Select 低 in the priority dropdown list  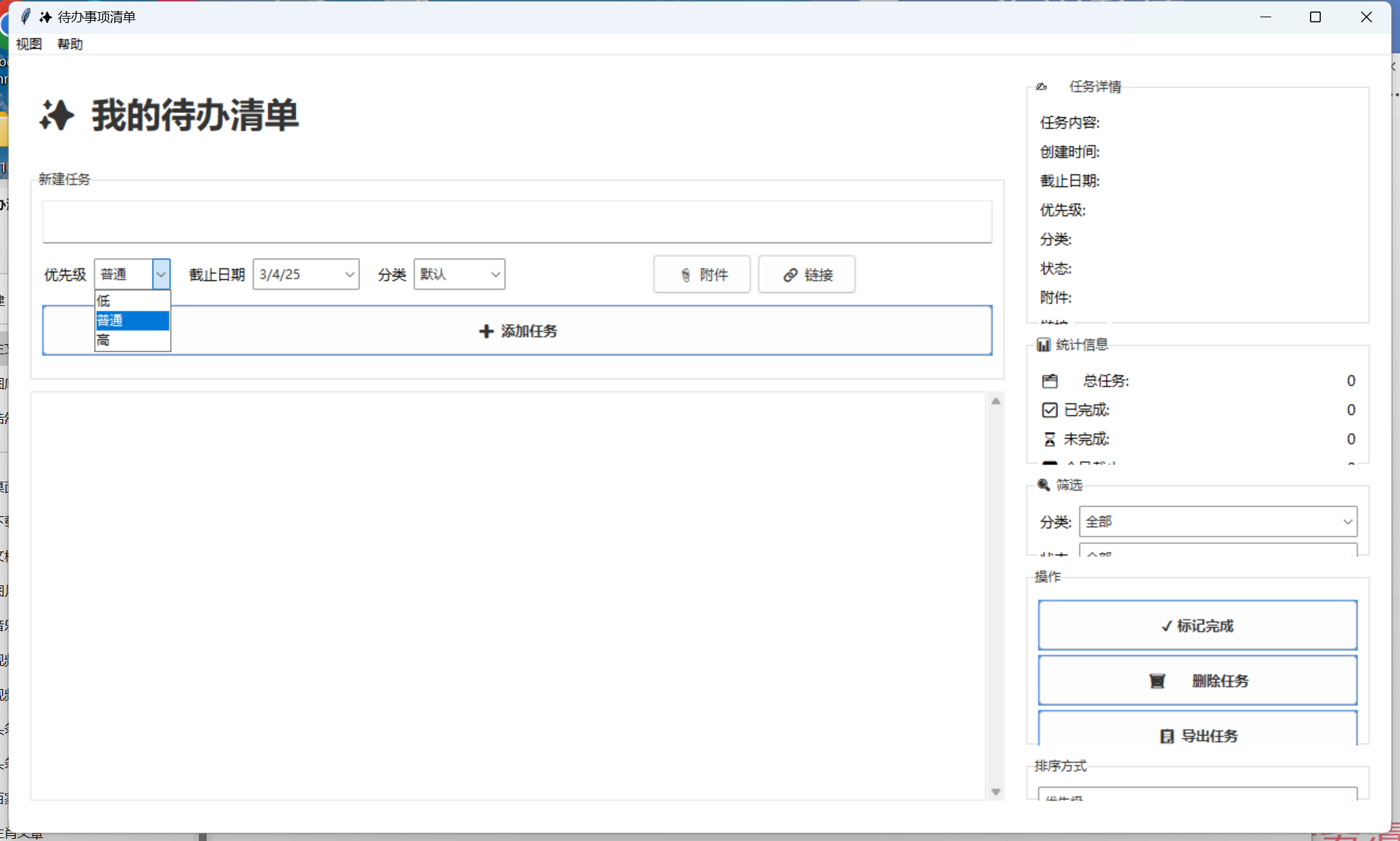click(133, 301)
